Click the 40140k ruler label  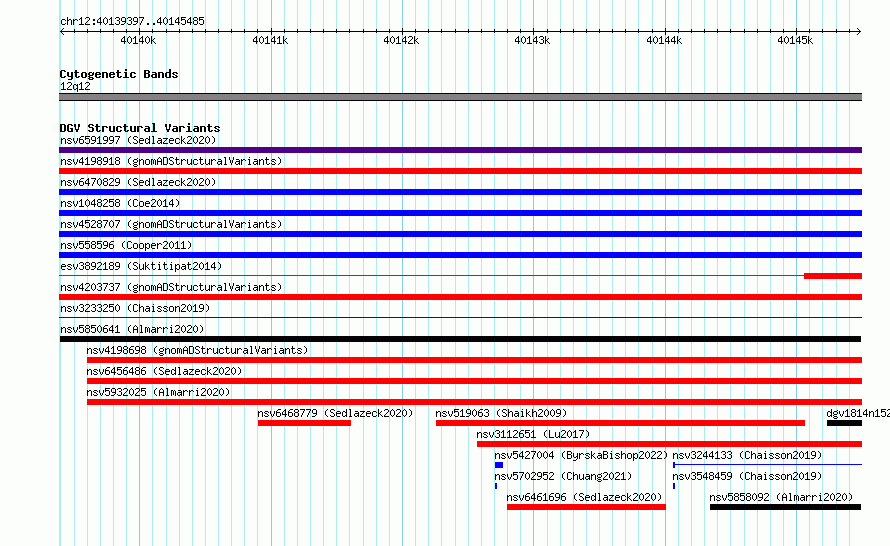(x=138, y=40)
